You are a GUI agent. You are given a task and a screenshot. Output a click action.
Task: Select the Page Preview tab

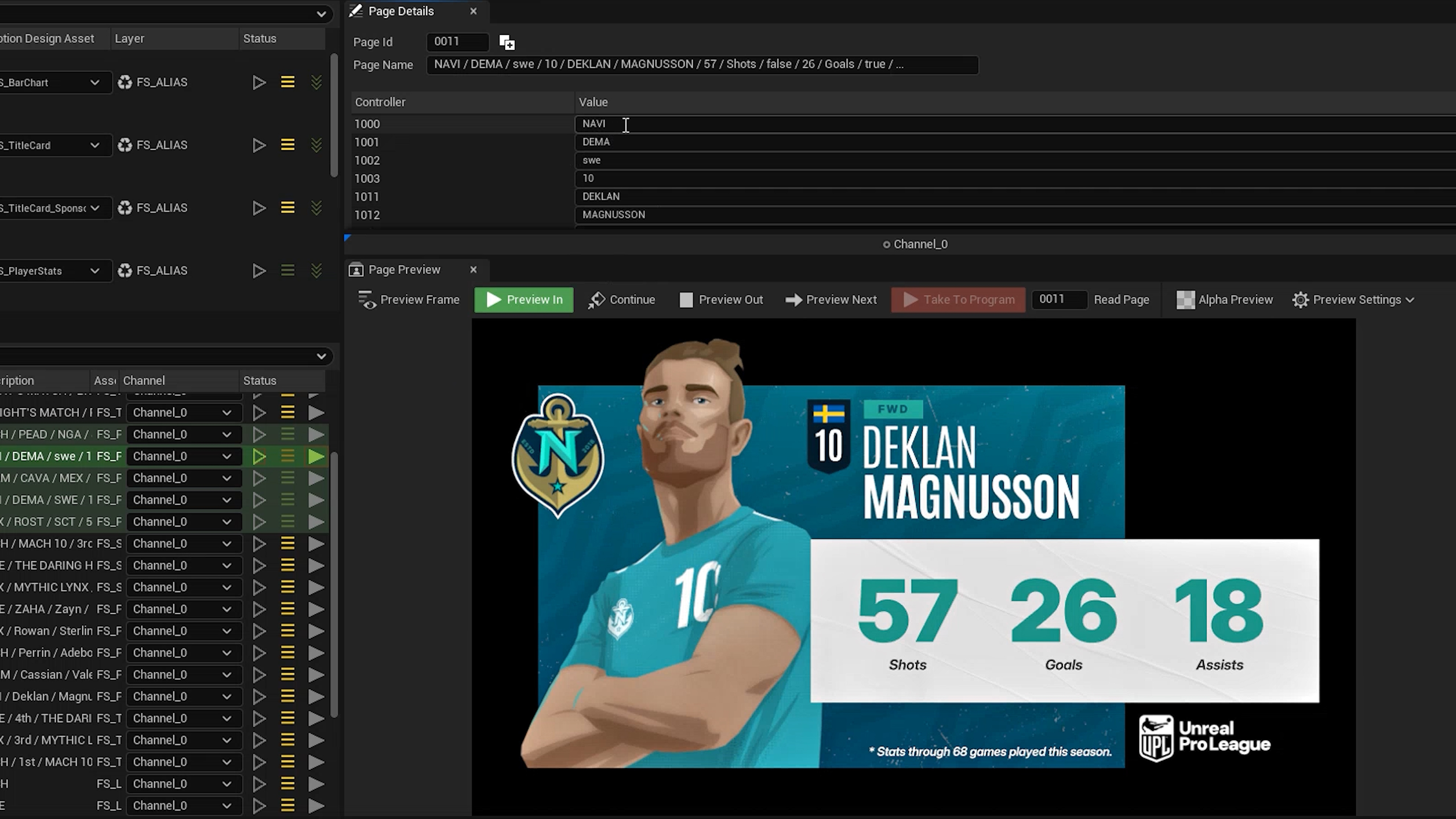403,270
